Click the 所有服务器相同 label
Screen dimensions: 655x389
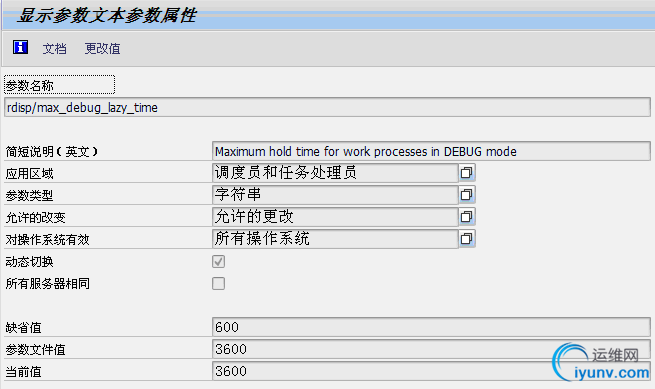[48, 284]
